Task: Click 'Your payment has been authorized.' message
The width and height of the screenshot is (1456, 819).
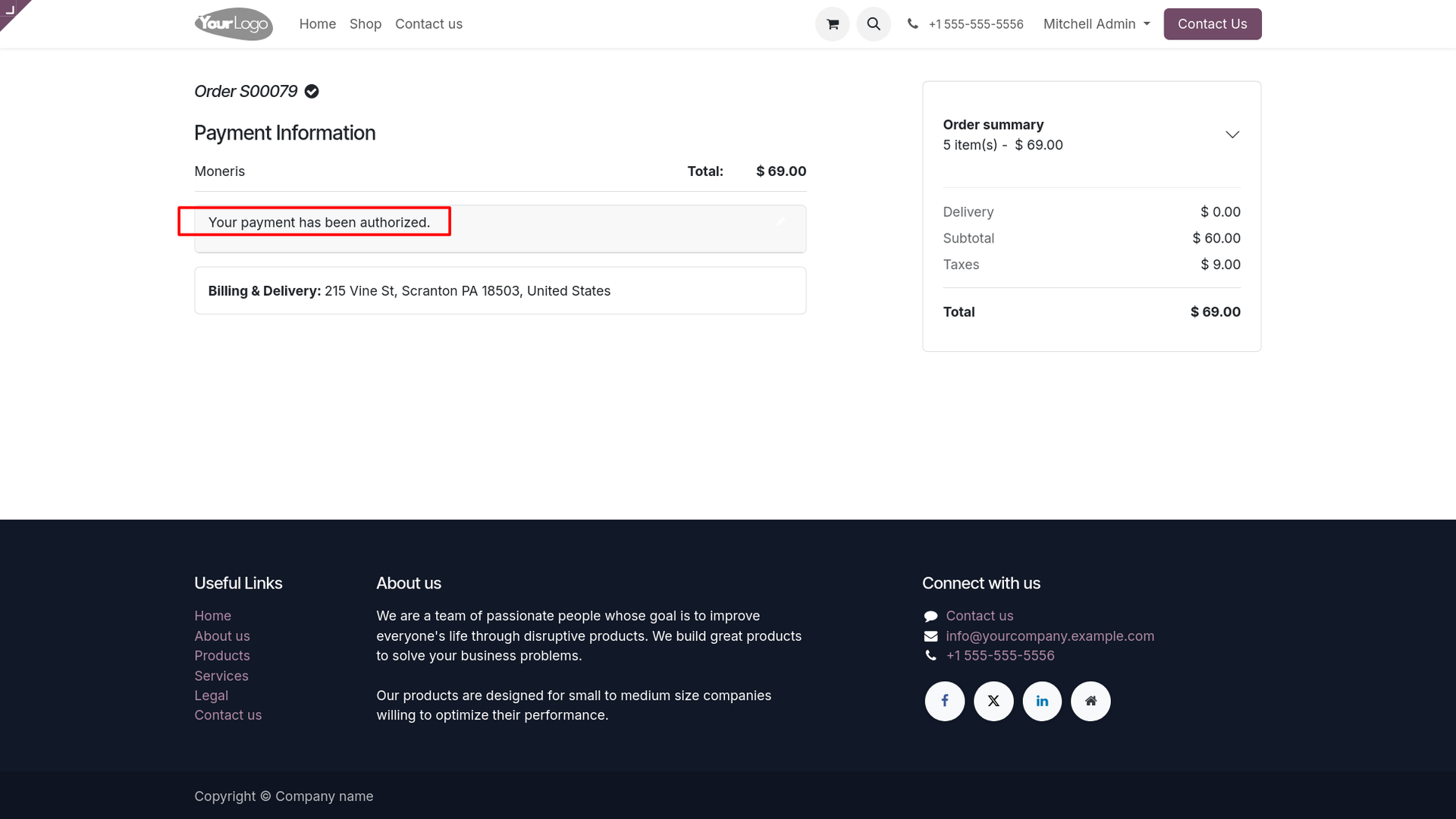Action: click(319, 222)
